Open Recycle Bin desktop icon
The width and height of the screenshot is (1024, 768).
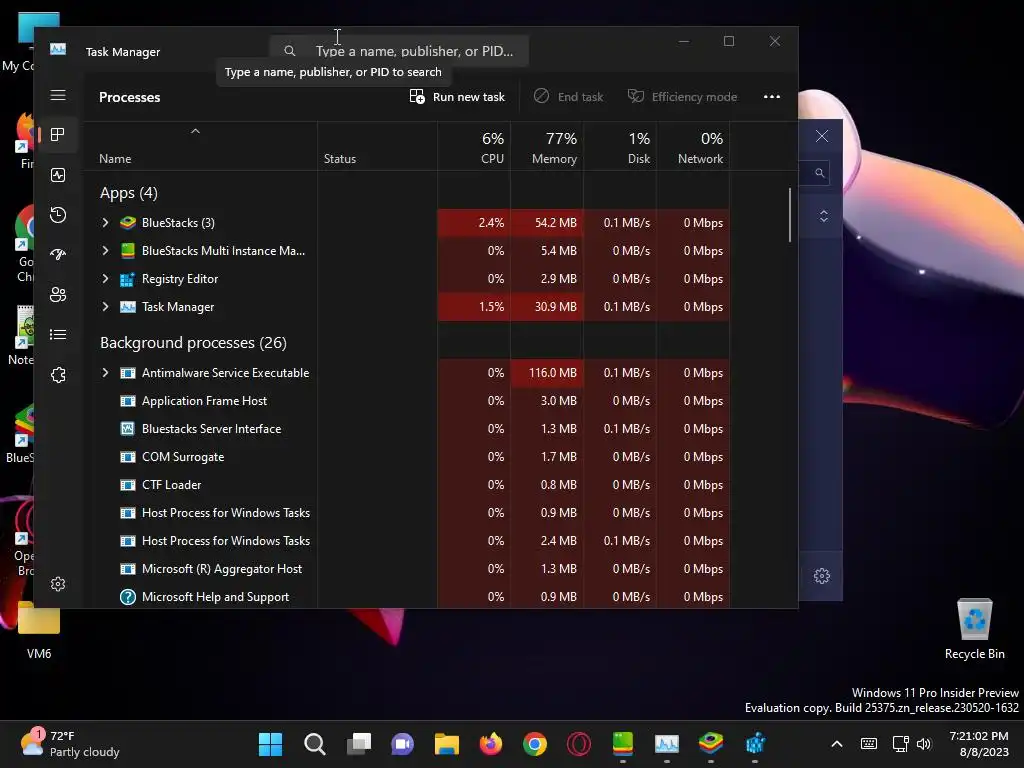tap(974, 630)
